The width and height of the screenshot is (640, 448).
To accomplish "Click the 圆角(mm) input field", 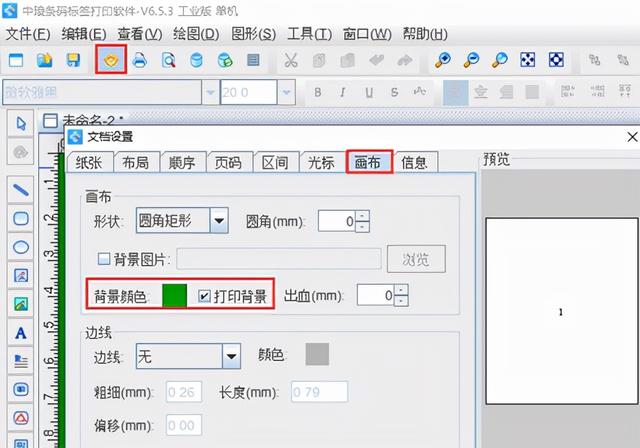I will point(337,221).
